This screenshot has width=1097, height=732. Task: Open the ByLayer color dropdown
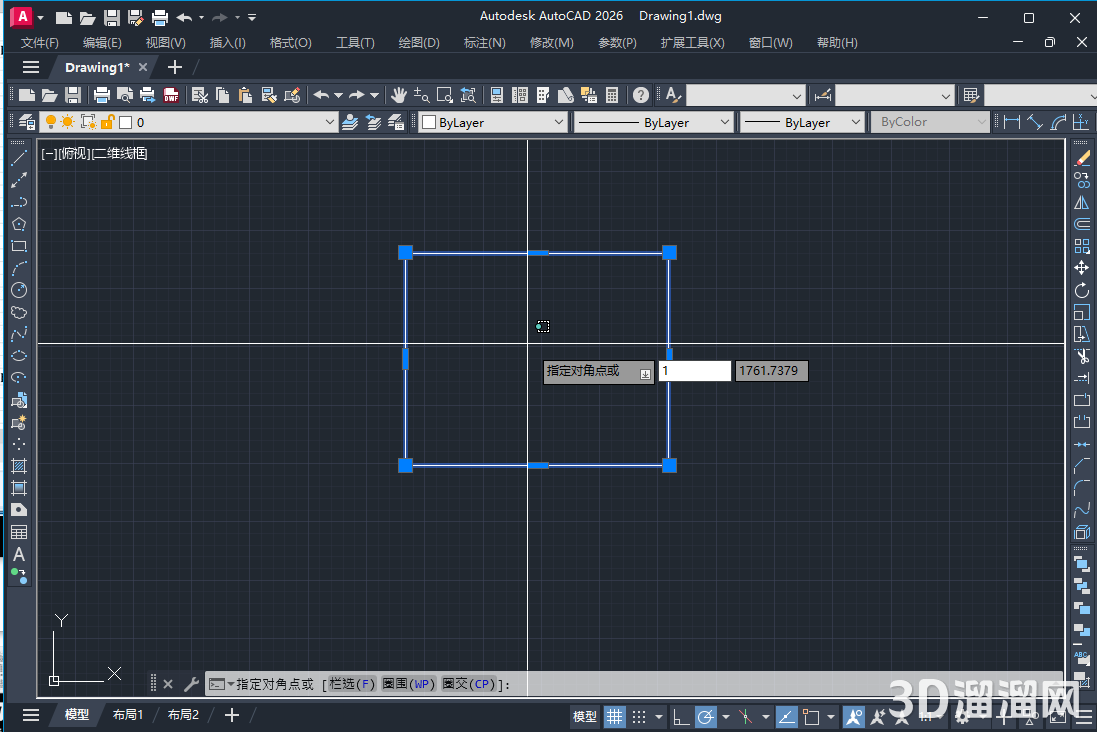[x=559, y=122]
